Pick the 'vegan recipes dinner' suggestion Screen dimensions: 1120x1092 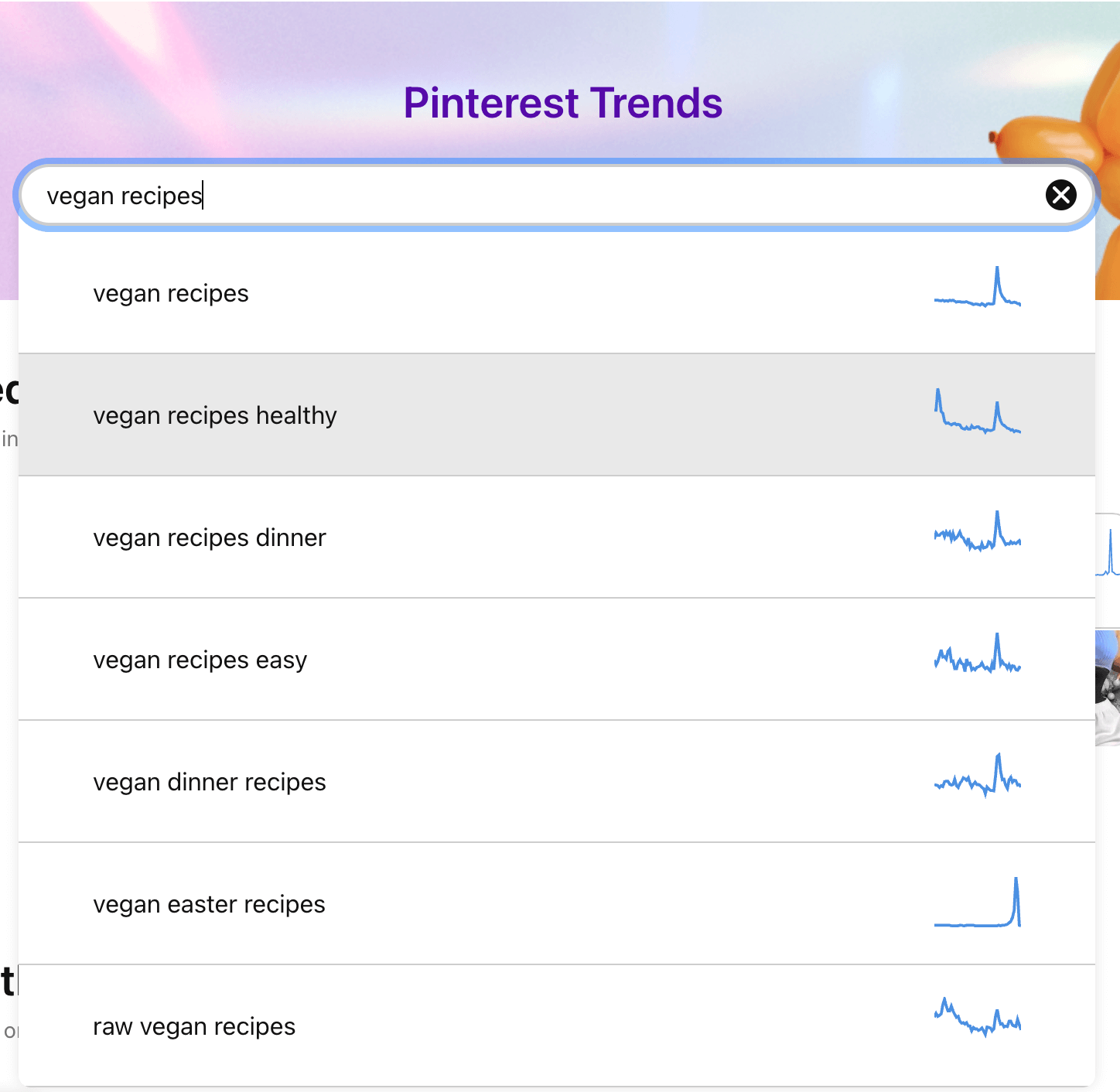tap(210, 538)
